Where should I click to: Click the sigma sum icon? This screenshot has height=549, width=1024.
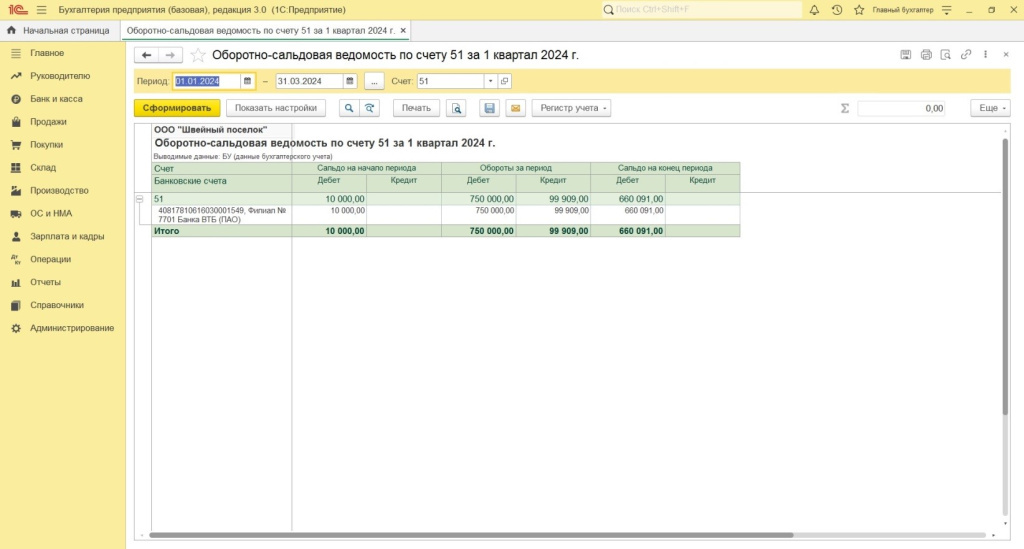point(844,108)
